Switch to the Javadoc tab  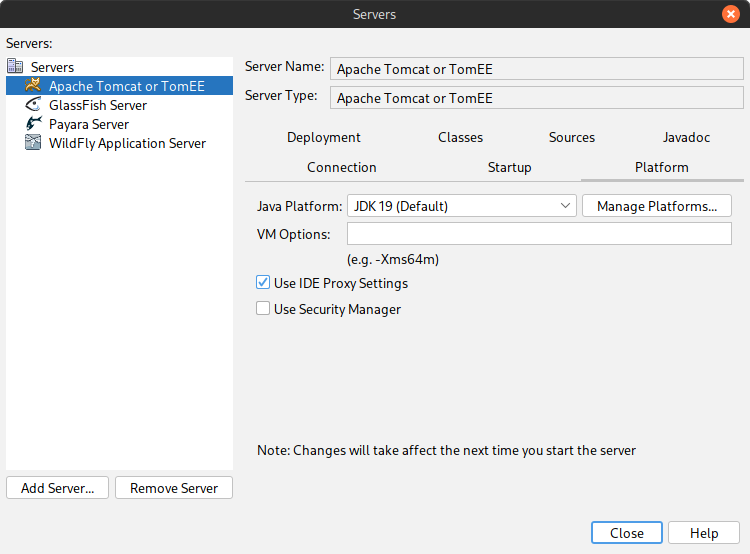pos(686,137)
